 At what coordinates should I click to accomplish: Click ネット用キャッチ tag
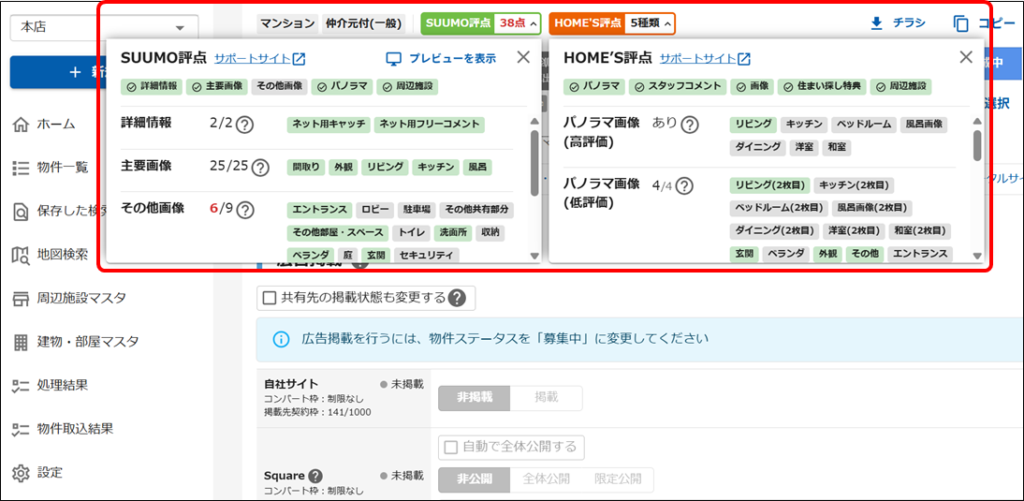(328, 124)
